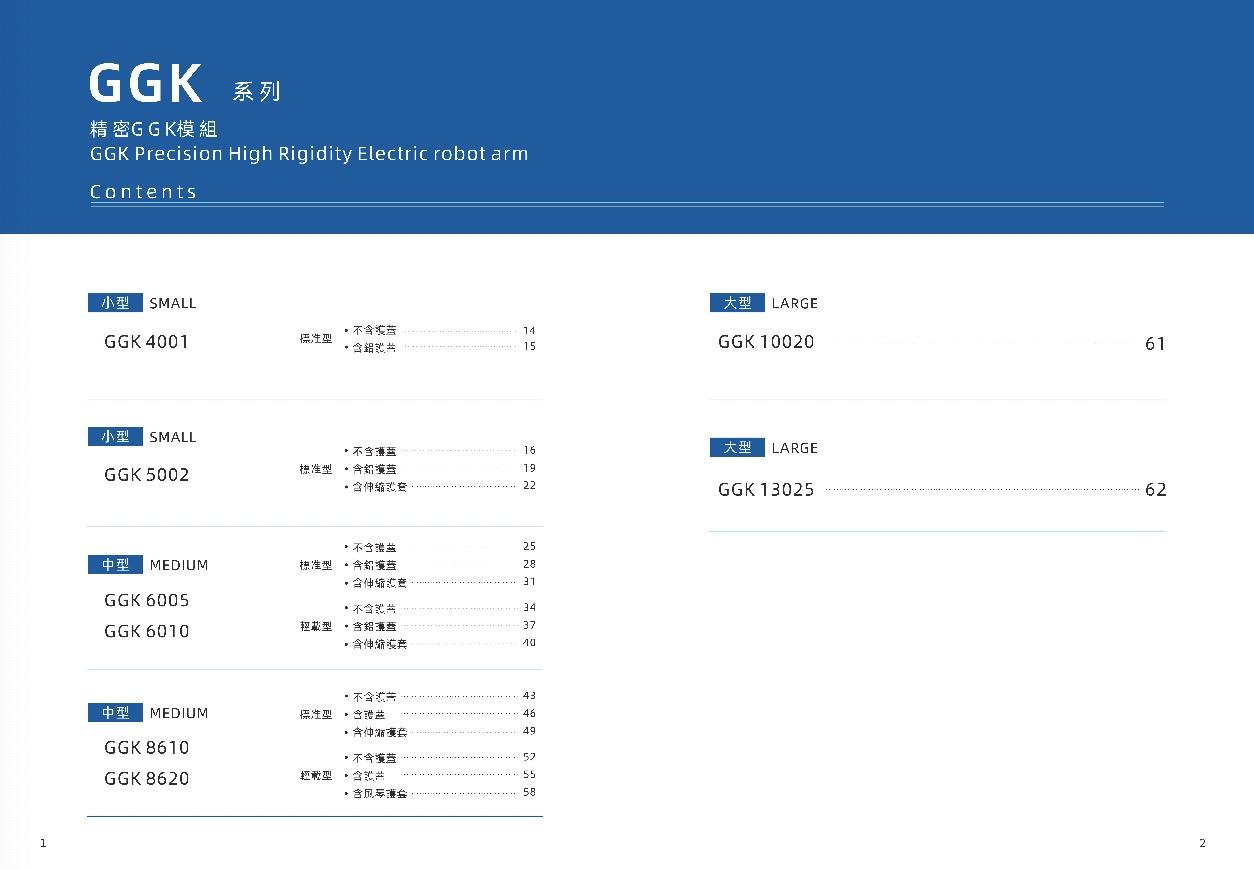
Task: Click the GGK 5002 model entry
Action: coord(146,475)
